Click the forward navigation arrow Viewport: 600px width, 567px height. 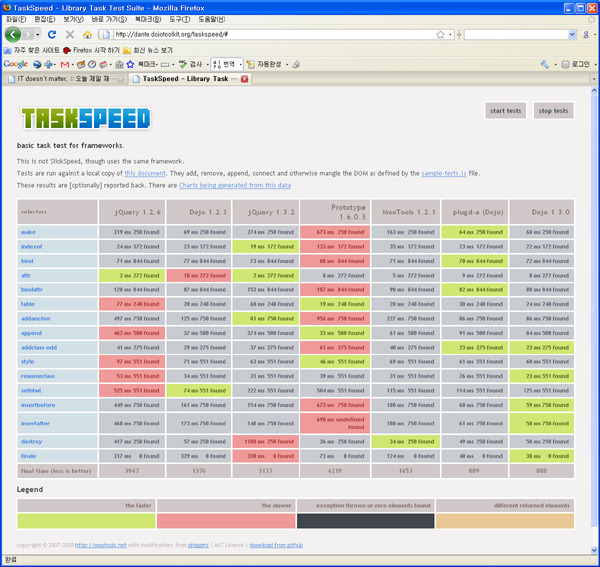tap(28, 35)
